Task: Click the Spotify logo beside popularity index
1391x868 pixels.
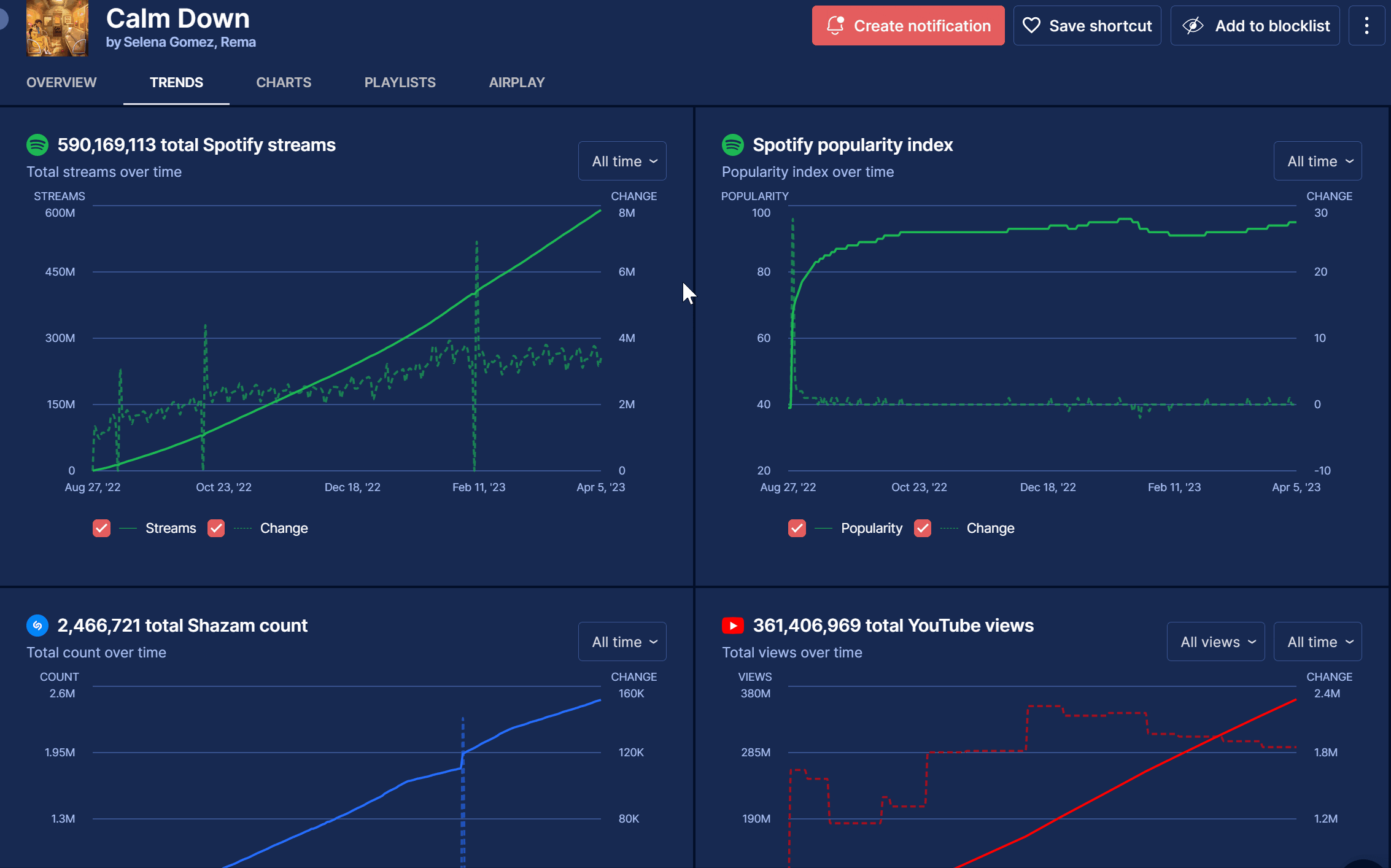Action: 733,145
